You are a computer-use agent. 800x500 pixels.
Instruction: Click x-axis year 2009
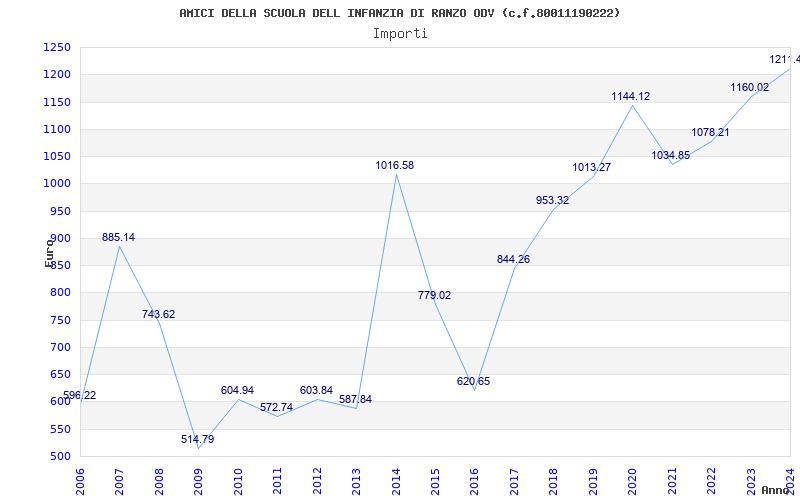(198, 482)
